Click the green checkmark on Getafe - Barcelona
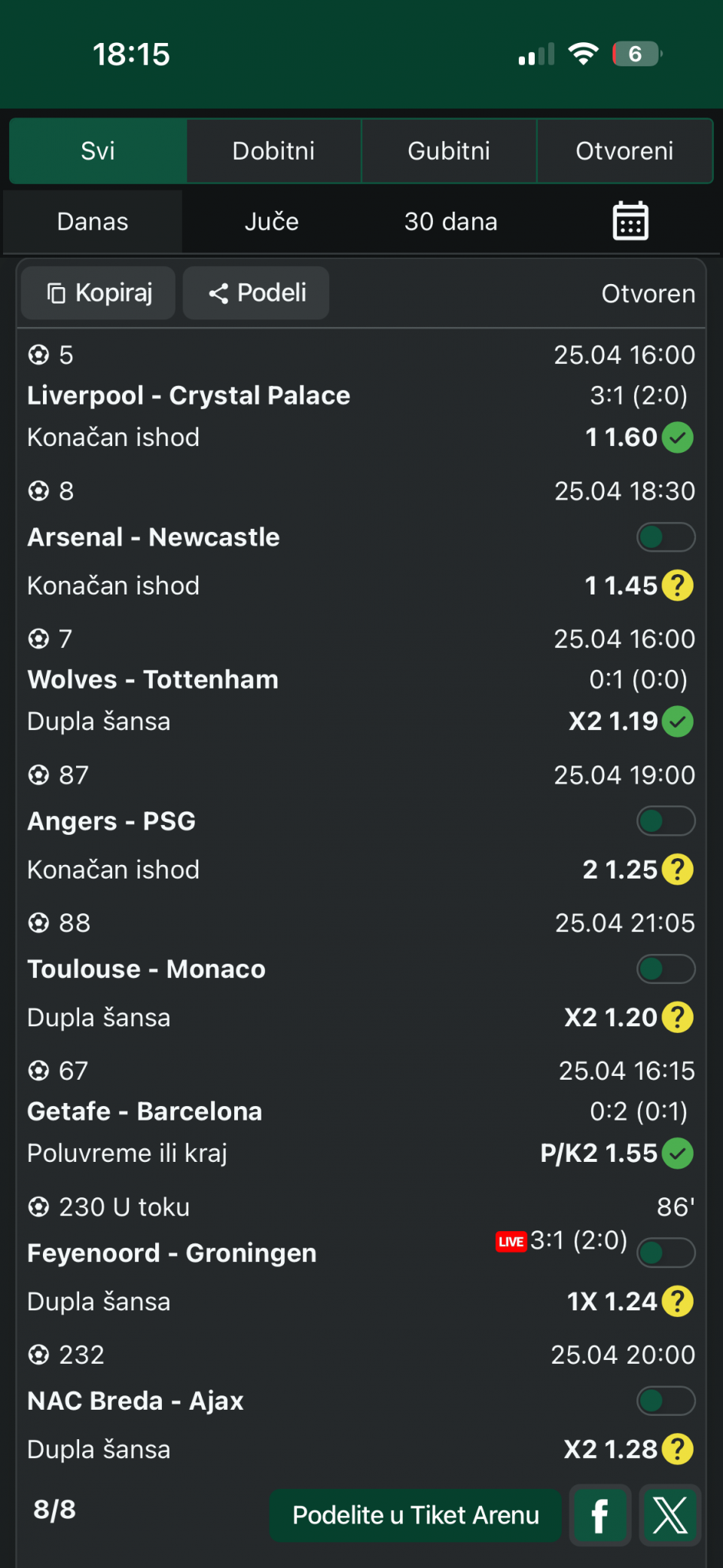 (678, 1153)
